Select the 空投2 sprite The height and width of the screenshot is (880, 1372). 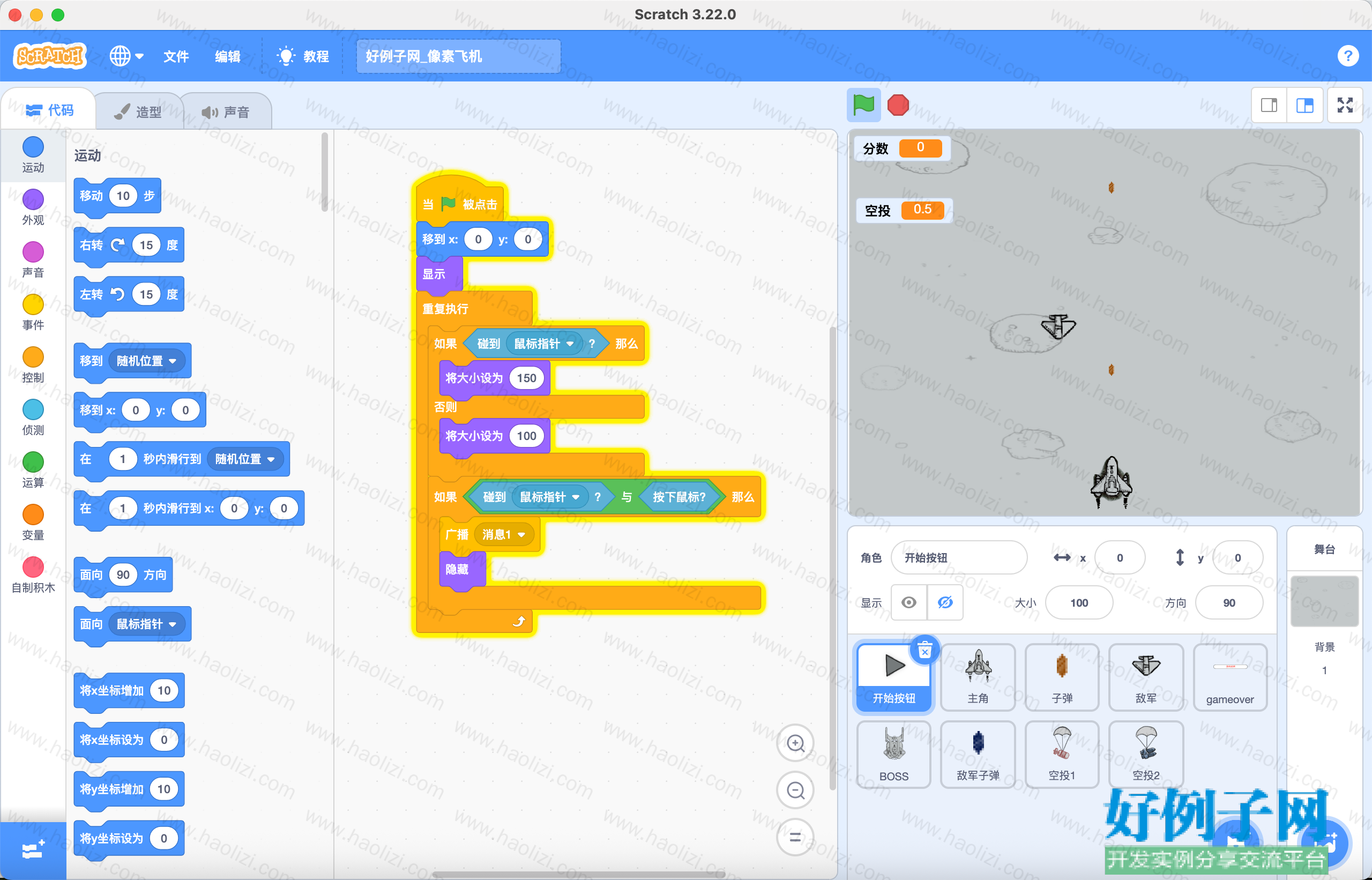[1146, 754]
